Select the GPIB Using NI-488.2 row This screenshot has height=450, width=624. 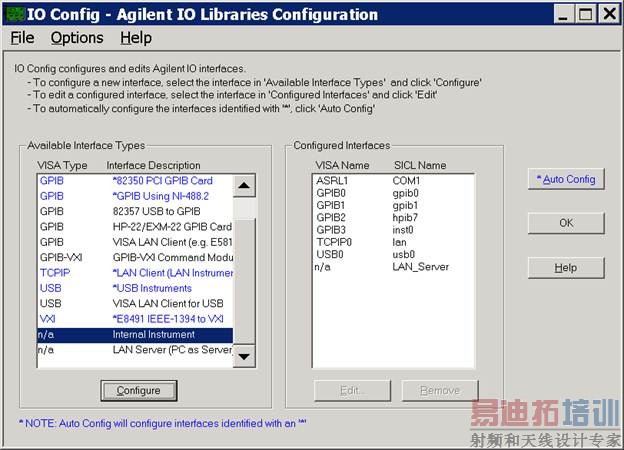[135, 196]
